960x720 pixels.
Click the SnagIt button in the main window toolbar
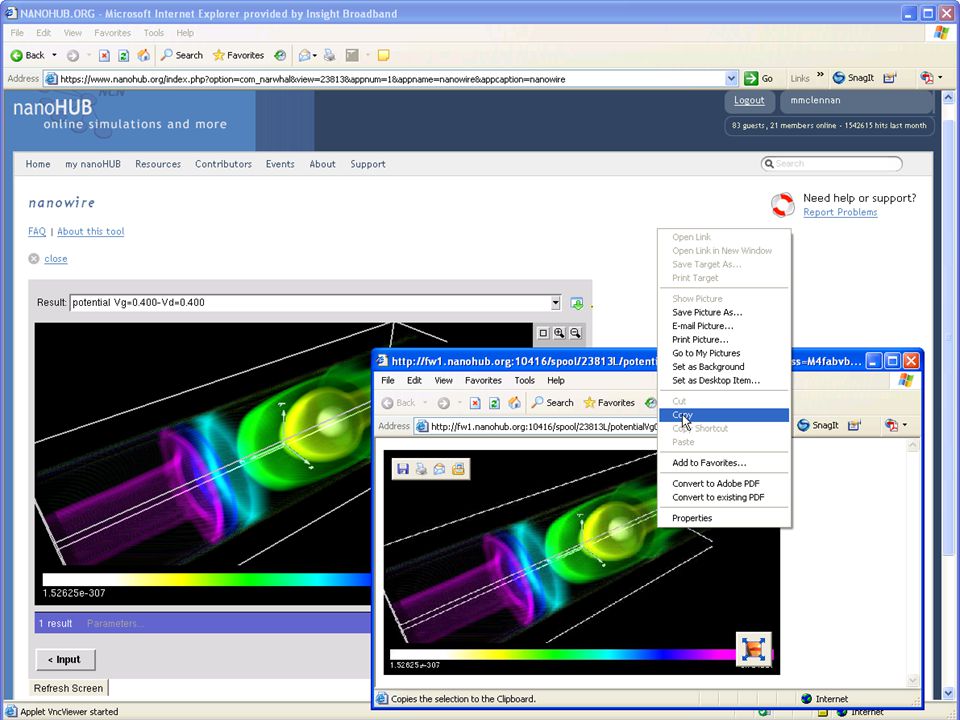[853, 78]
